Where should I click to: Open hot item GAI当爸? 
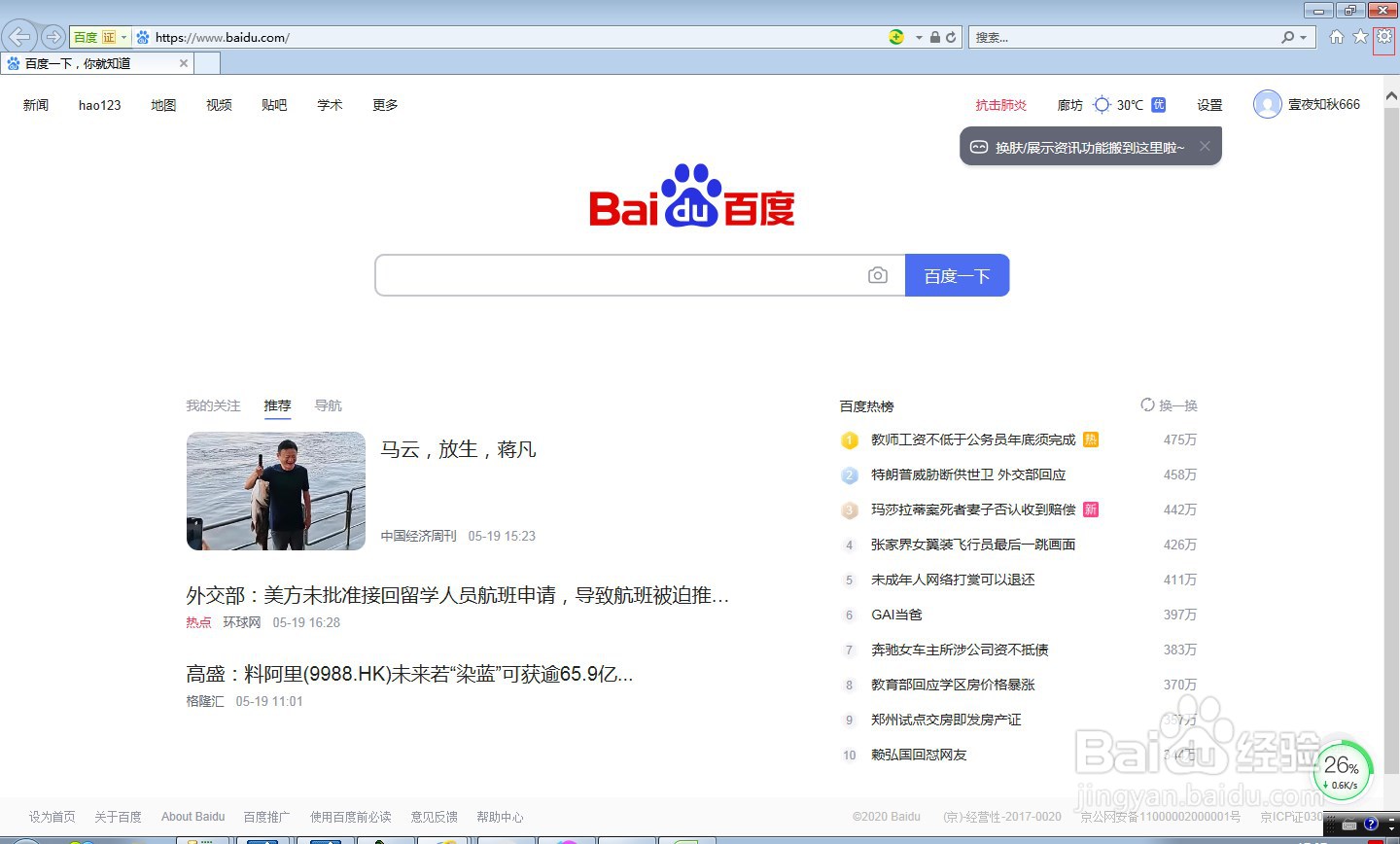(896, 615)
